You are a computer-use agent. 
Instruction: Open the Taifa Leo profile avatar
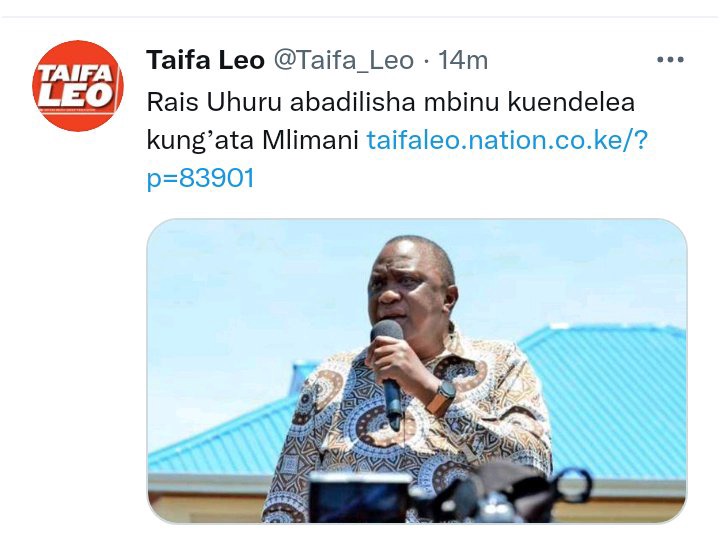(x=78, y=86)
